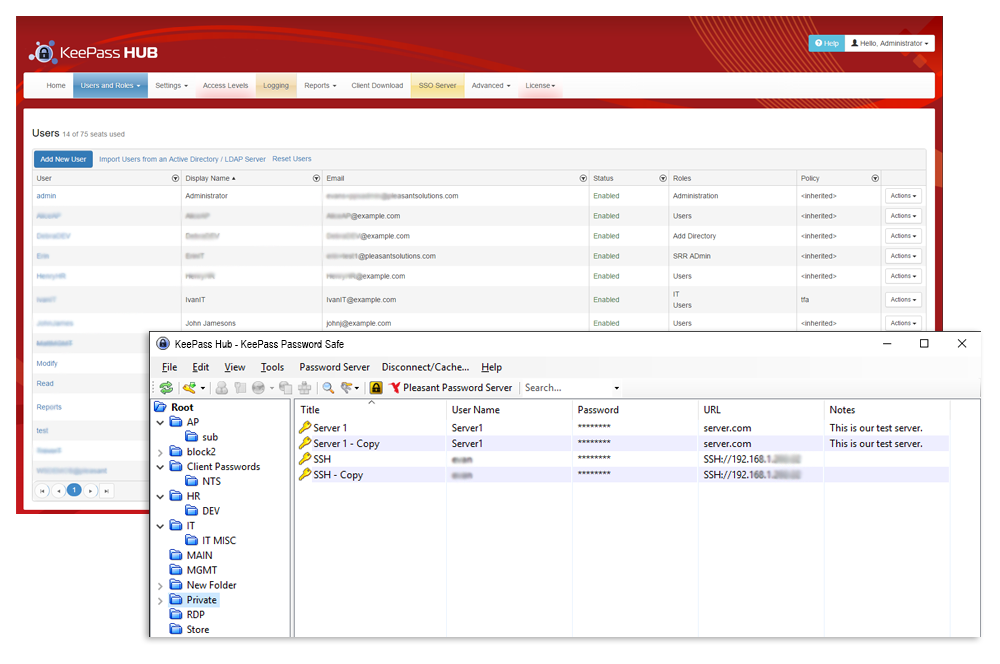
Task: Click Add New User button
Action: tap(63, 159)
